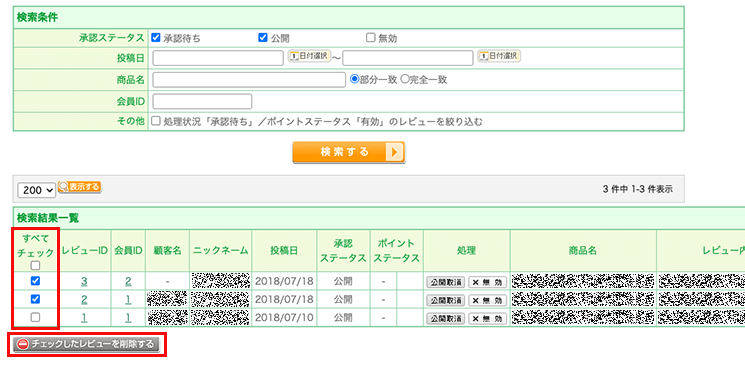Open review ID 3 link

tap(84, 281)
